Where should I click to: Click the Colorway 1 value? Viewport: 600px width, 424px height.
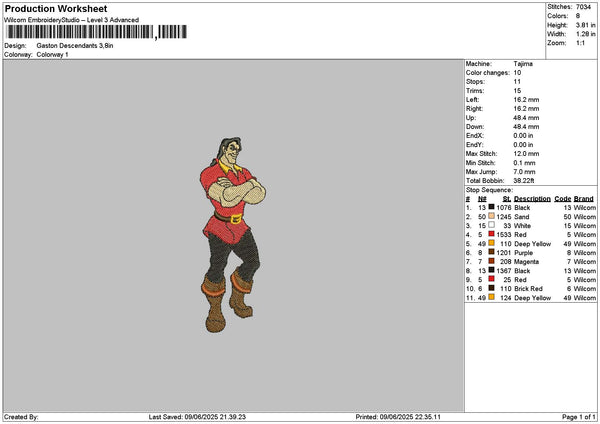pyautogui.click(x=52, y=55)
